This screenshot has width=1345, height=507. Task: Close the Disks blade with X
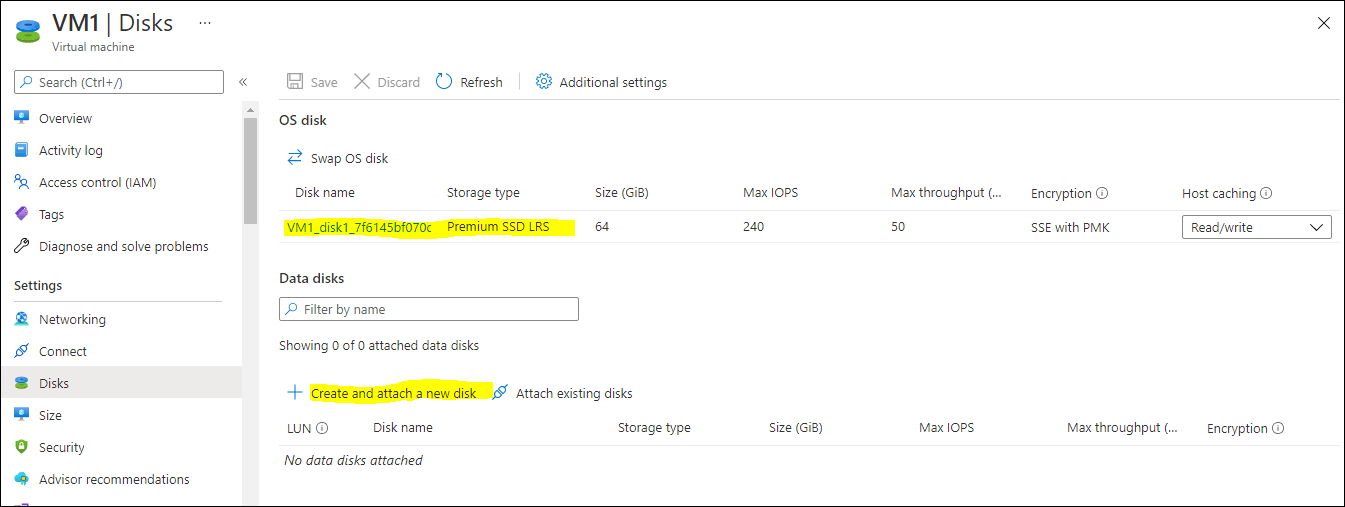point(1324,23)
